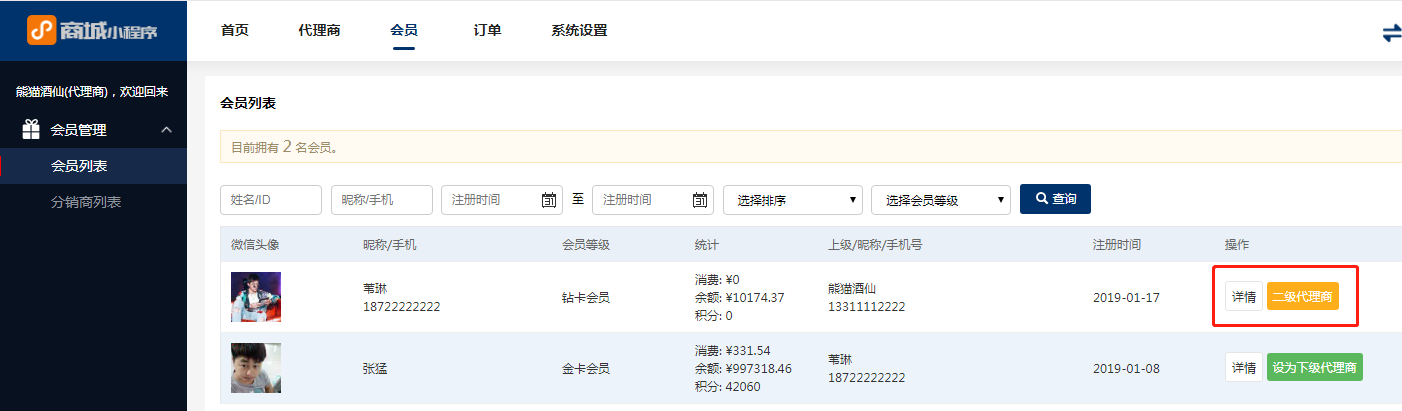Click the gift icon beside 会员管理
Image resolution: width=1402 pixels, height=411 pixels.
tap(31, 129)
